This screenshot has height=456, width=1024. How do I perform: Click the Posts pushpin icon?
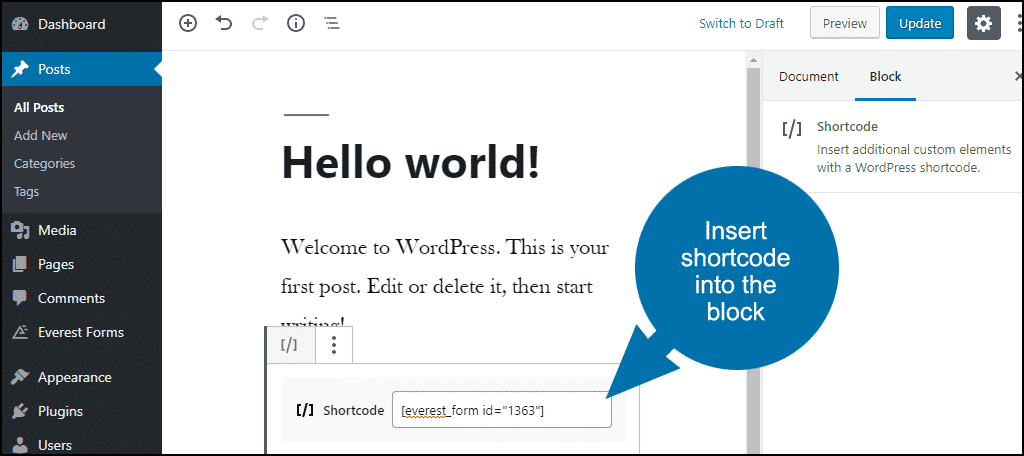(x=20, y=69)
